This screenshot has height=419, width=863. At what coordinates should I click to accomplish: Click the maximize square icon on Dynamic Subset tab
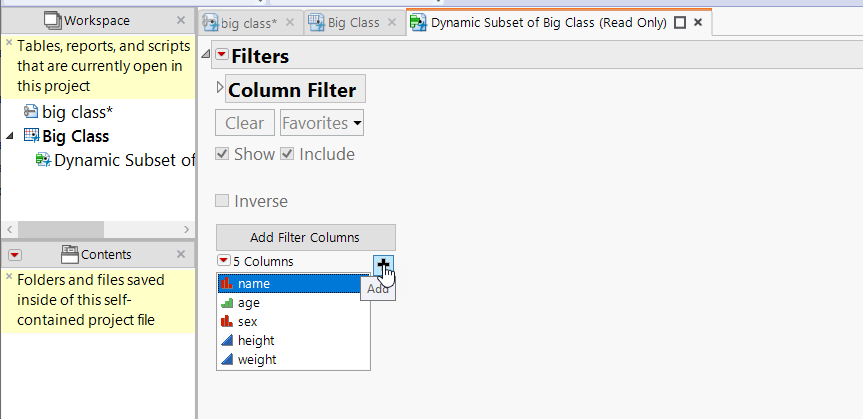(680, 22)
